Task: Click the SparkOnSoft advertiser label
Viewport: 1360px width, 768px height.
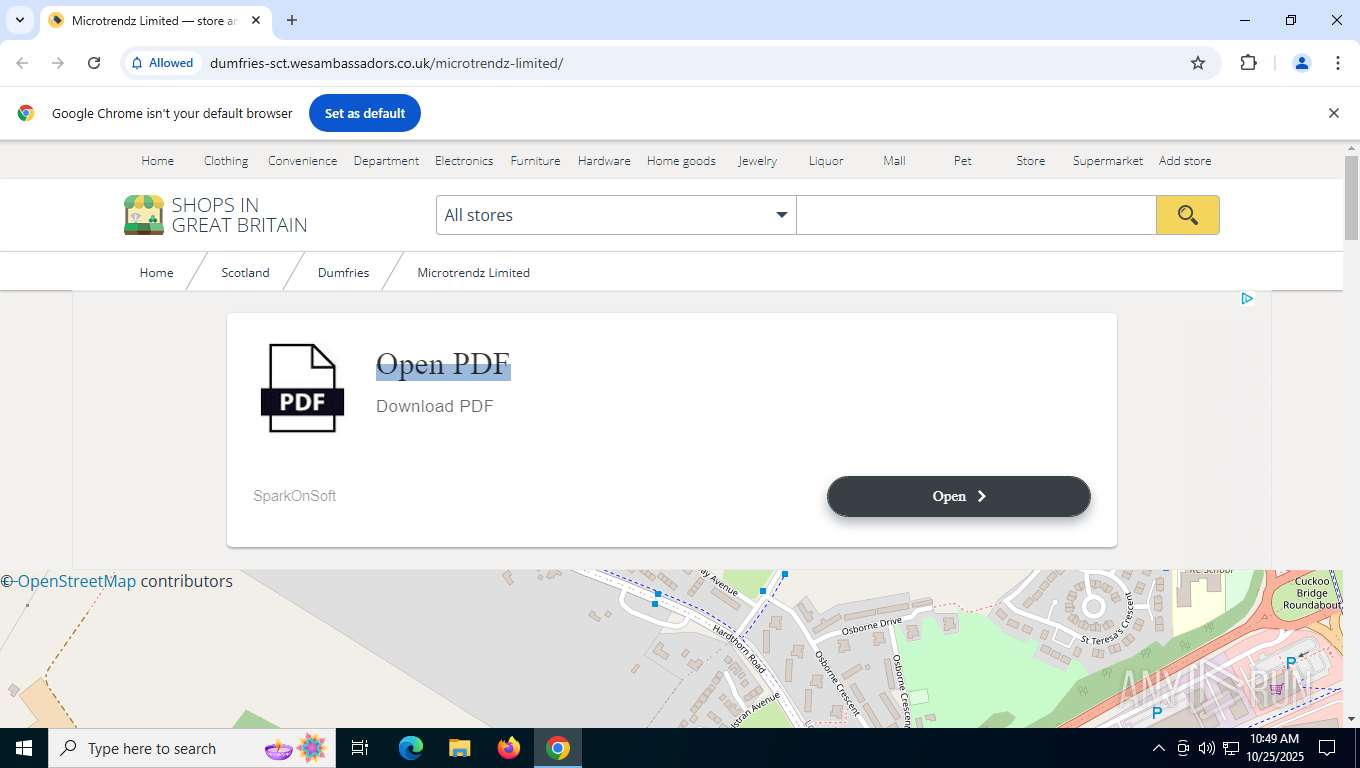Action: point(294,496)
